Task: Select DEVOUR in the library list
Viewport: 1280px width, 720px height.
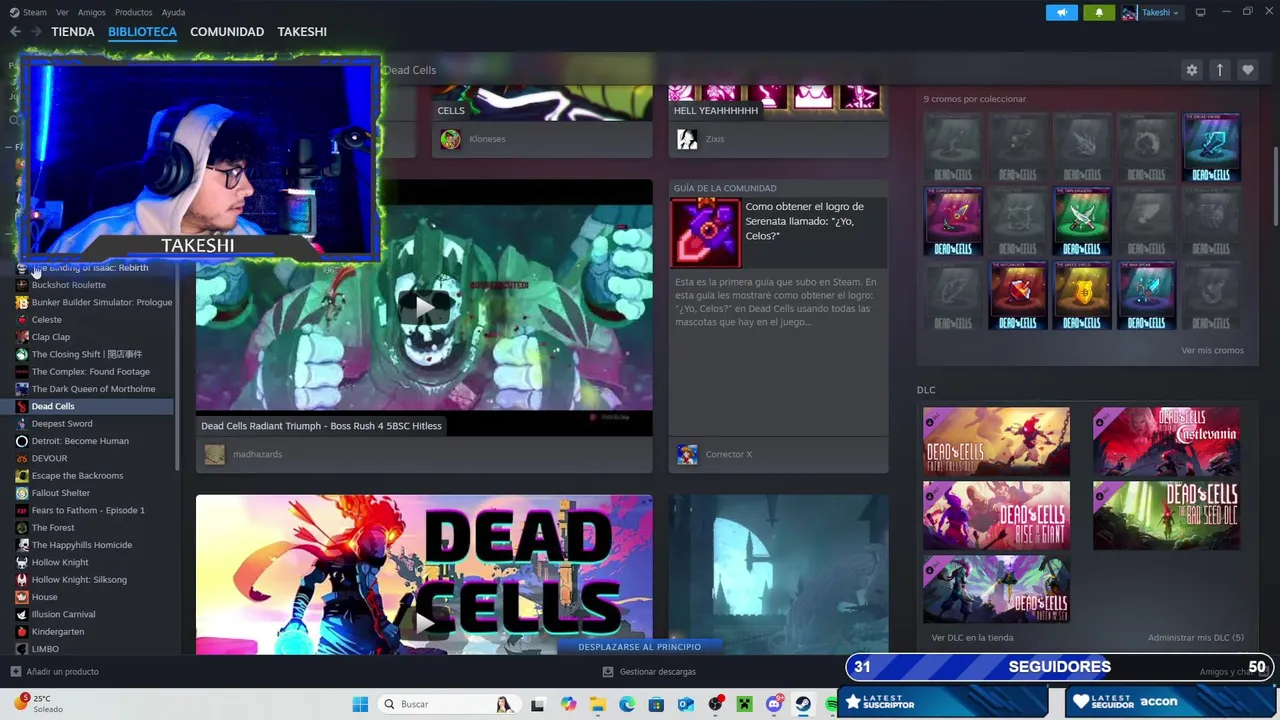Action: click(x=94, y=458)
